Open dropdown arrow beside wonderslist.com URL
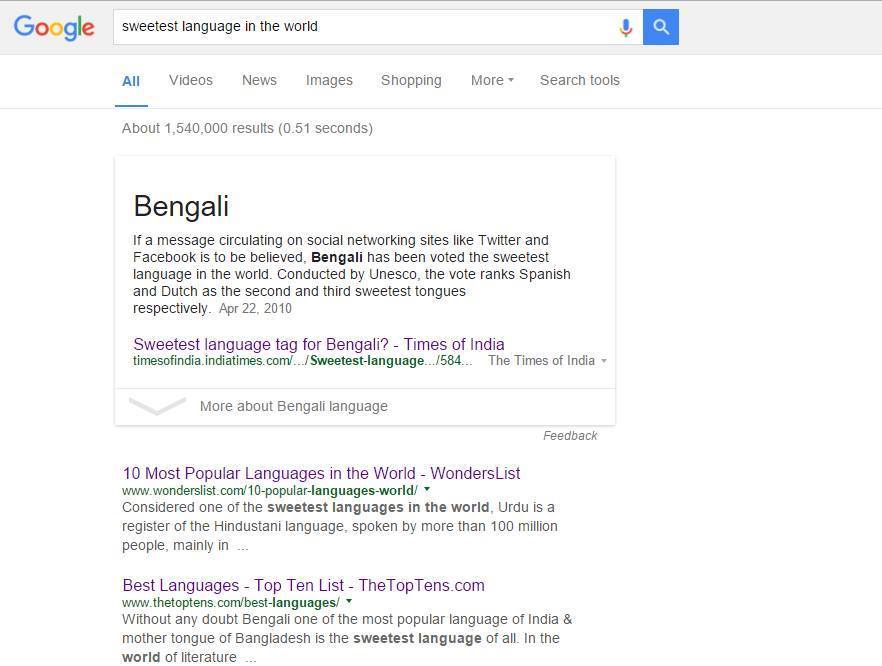Viewport: 882px width, 666px height. pyautogui.click(x=427, y=489)
